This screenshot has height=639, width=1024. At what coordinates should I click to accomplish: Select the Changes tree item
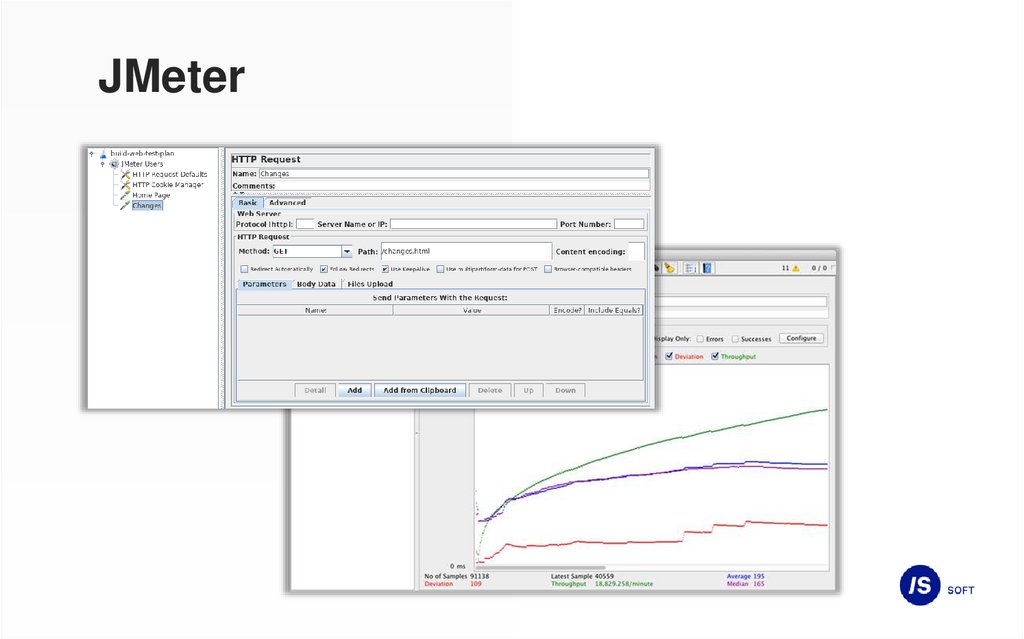[147, 206]
